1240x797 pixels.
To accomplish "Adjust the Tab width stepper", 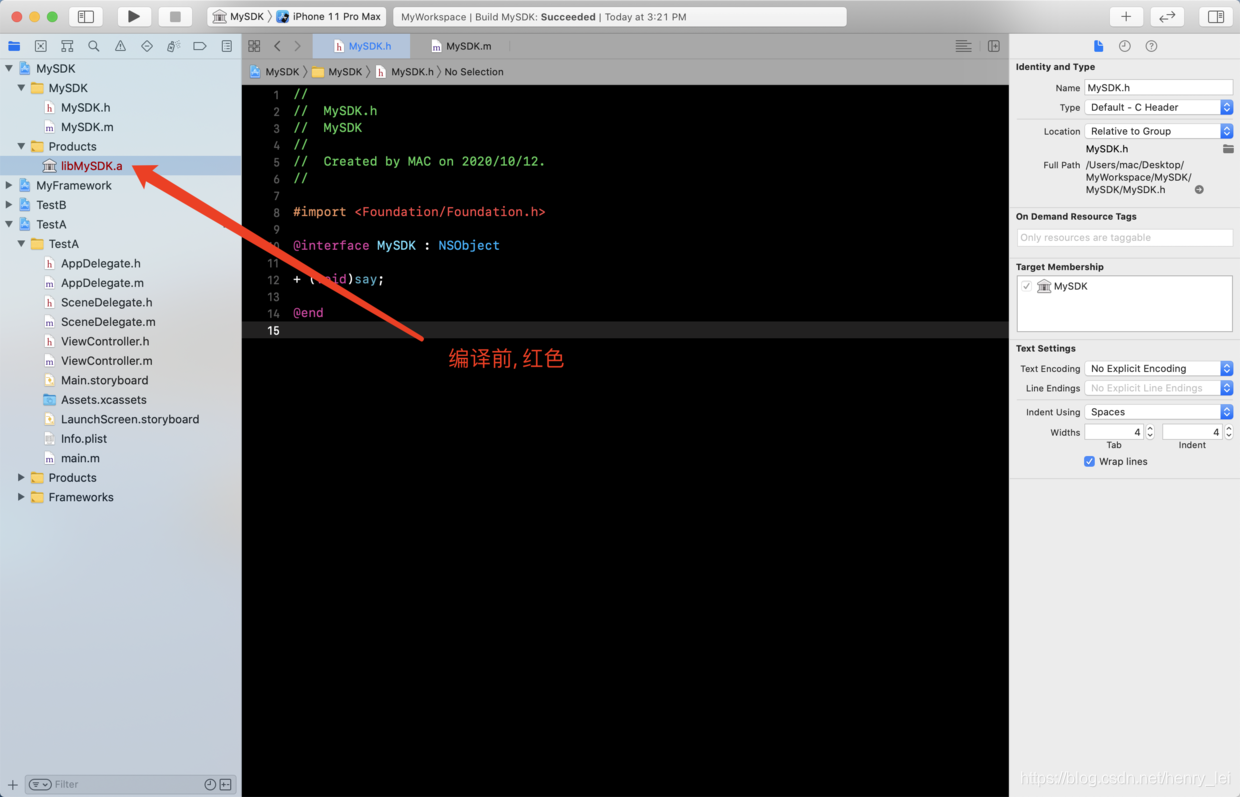I will click(x=1150, y=432).
